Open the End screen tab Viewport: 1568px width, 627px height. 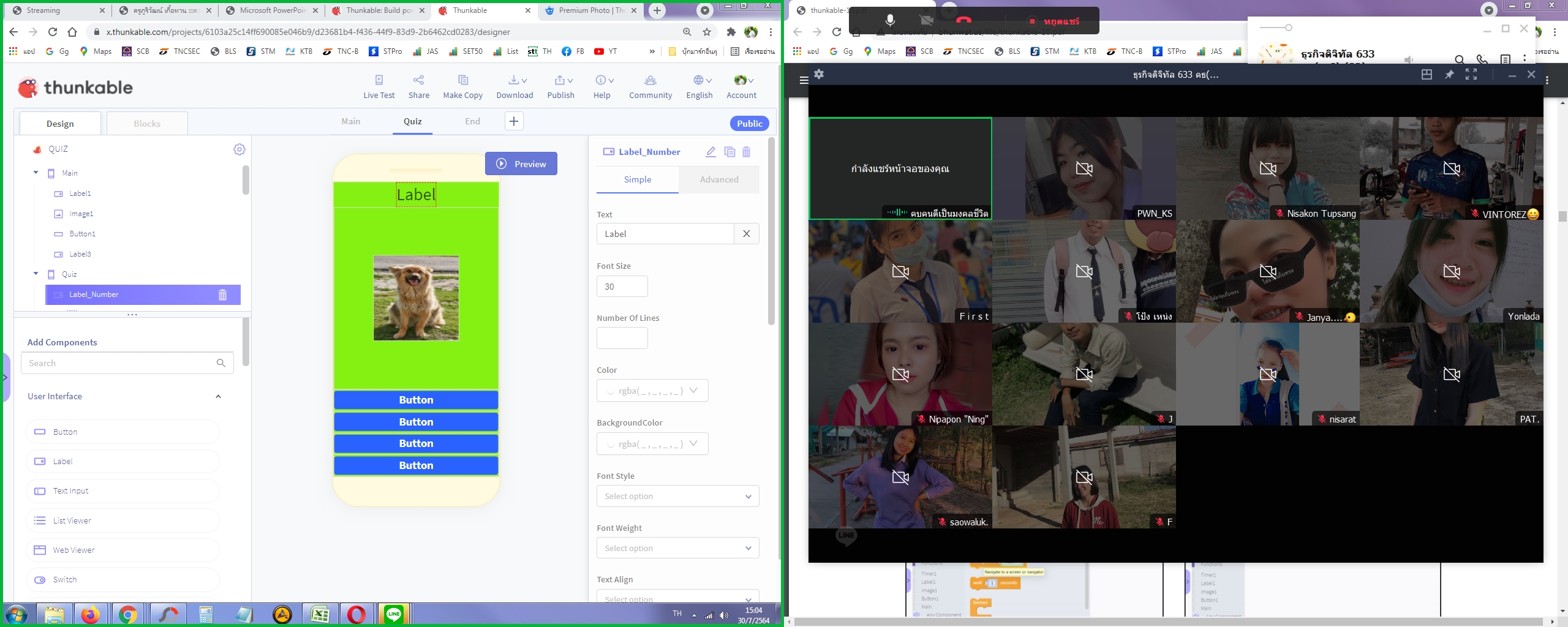click(472, 121)
